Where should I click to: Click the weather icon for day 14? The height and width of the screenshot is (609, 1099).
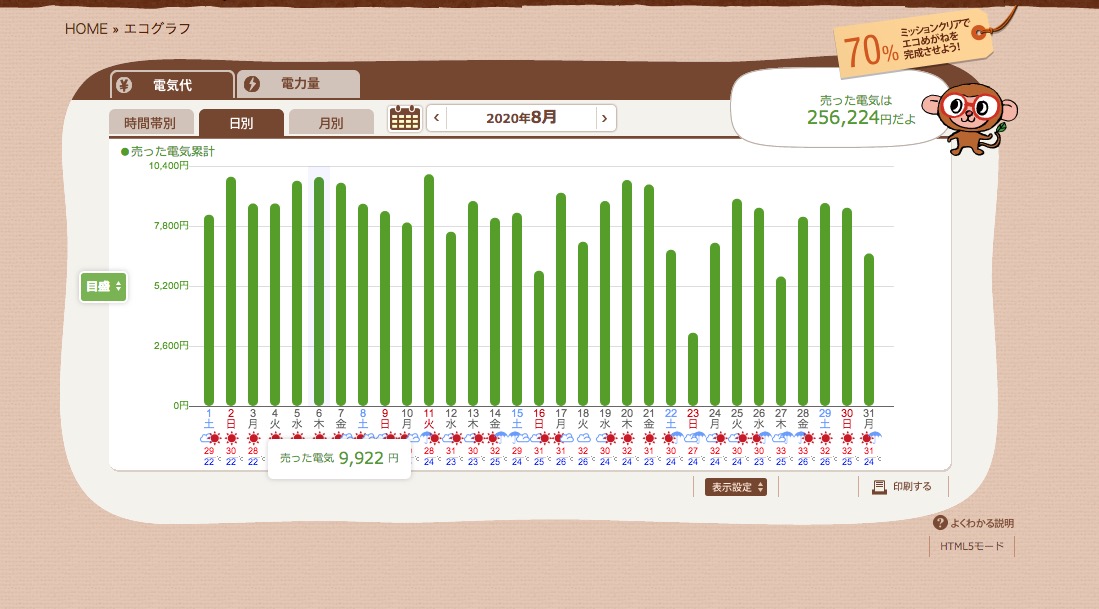tap(495, 438)
